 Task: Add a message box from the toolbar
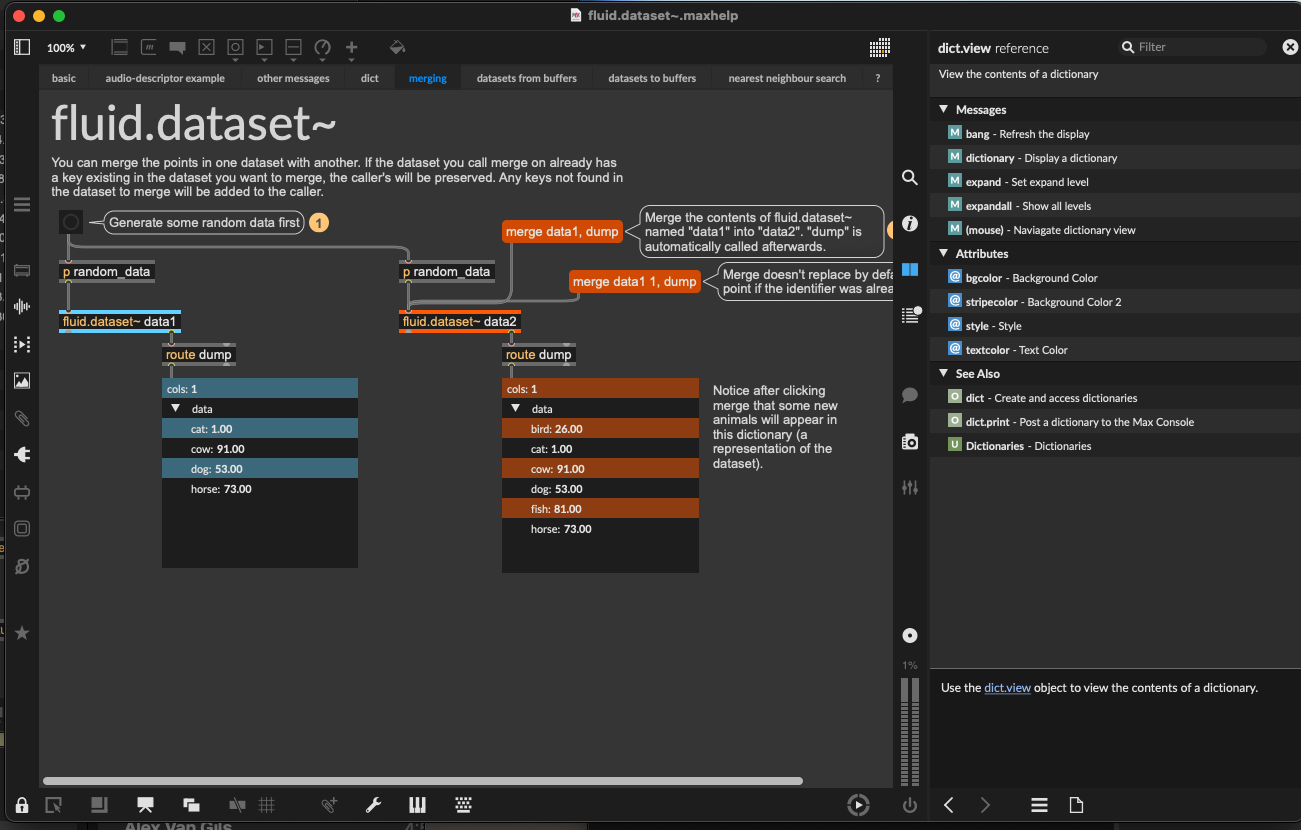(148, 47)
